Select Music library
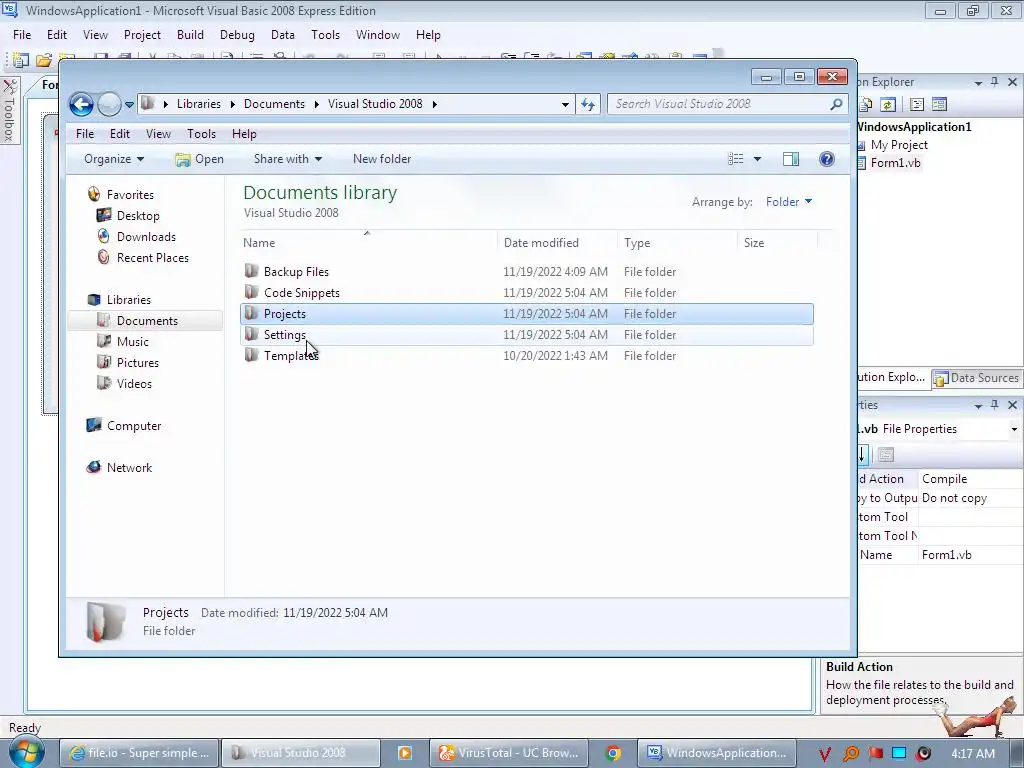 pyautogui.click(x=133, y=342)
